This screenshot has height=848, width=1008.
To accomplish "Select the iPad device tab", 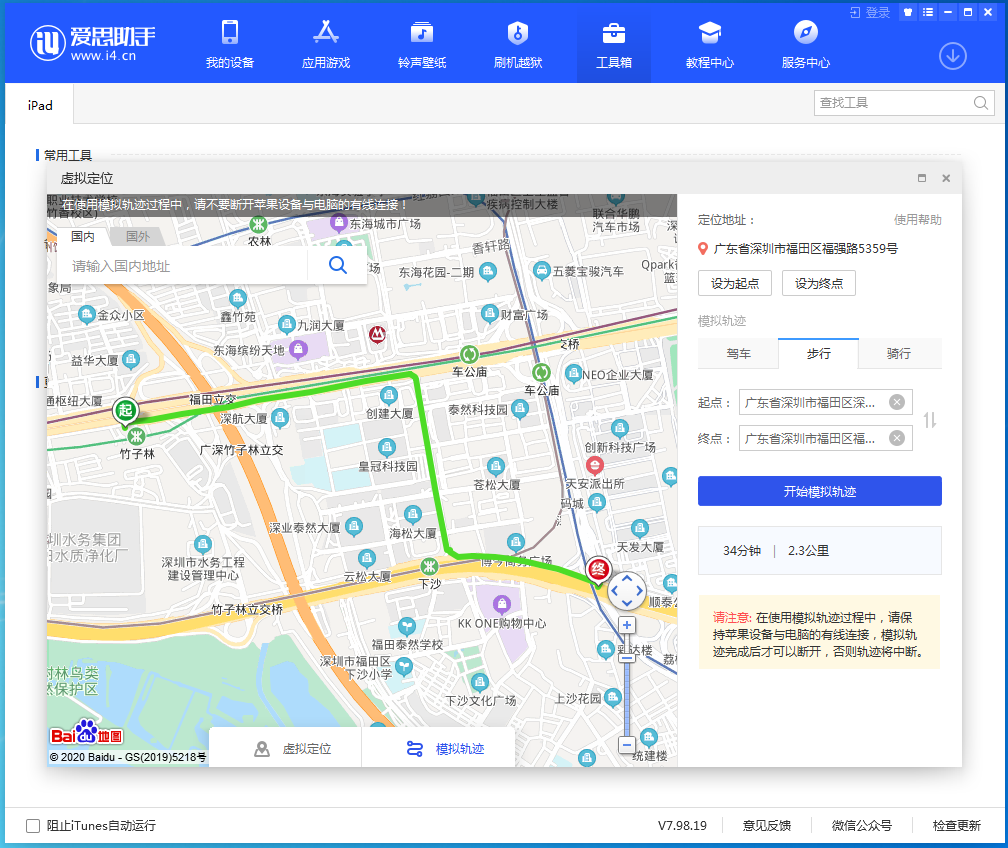I will [x=40, y=105].
